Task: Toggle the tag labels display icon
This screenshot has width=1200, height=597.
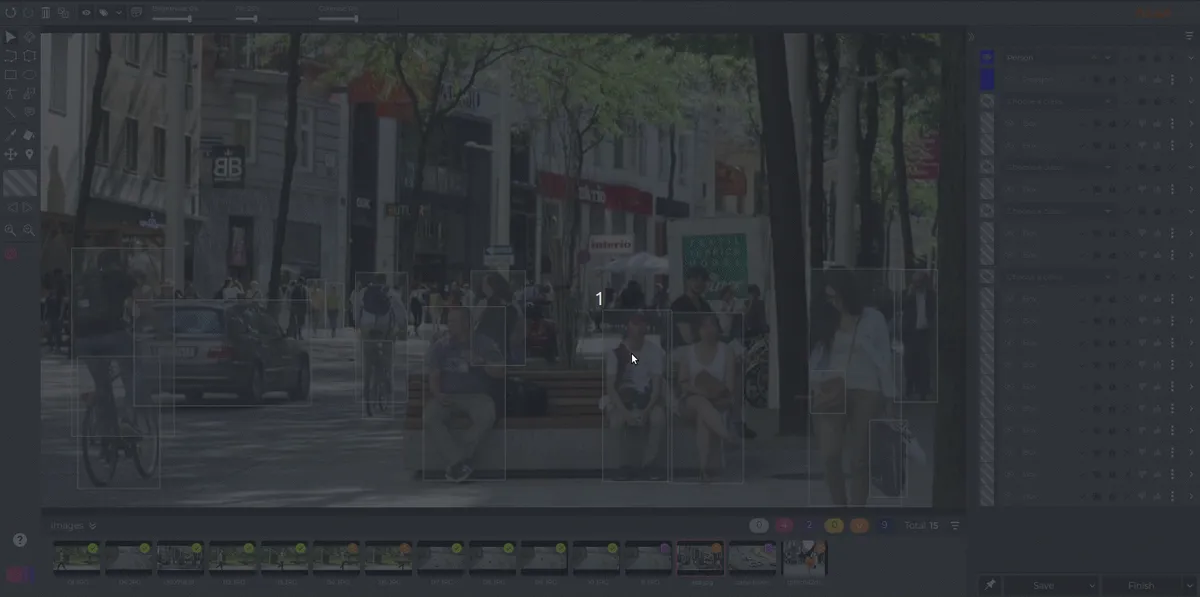Action: pos(104,13)
